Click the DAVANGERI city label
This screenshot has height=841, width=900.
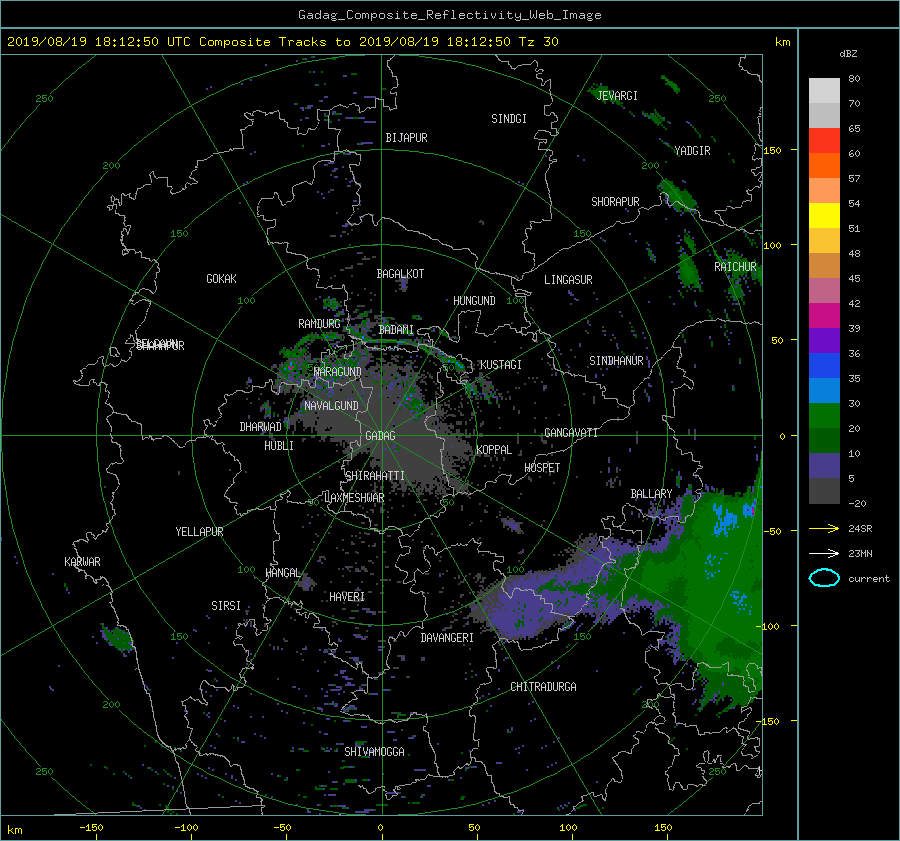point(447,638)
